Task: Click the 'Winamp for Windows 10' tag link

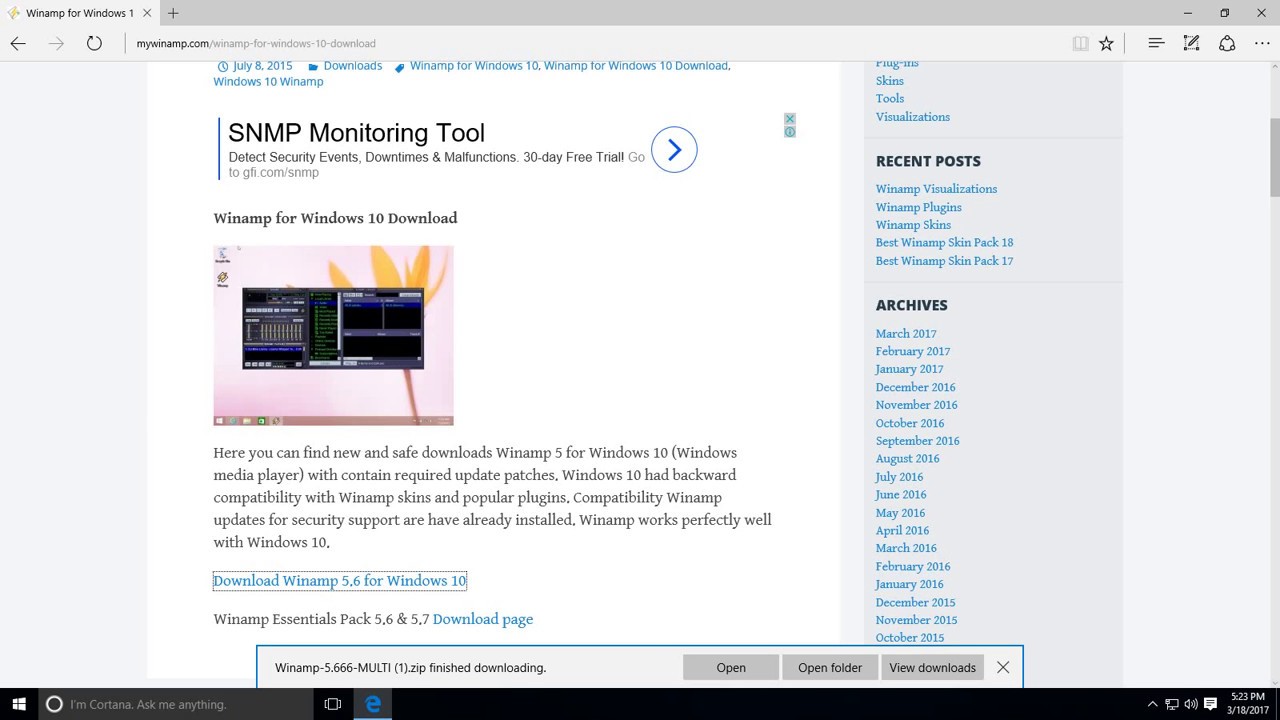Action: [x=474, y=66]
